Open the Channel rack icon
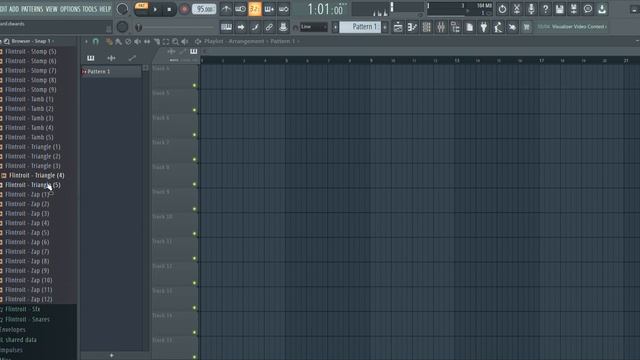This screenshot has width=640, height=360. point(427,27)
